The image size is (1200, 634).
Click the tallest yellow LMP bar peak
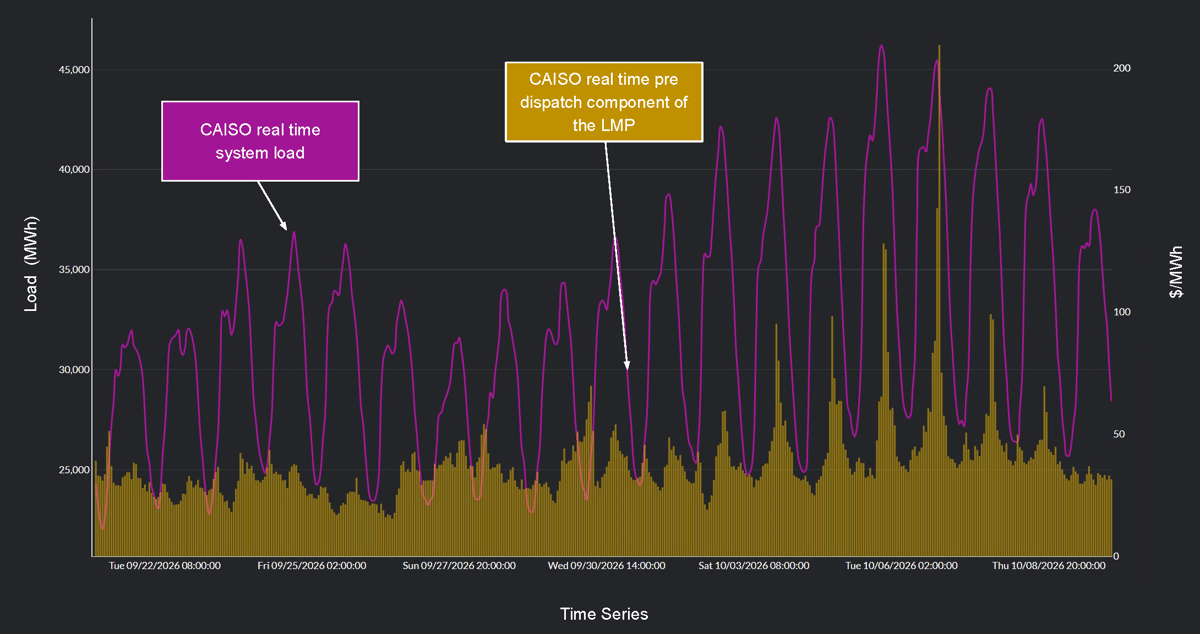939,47
